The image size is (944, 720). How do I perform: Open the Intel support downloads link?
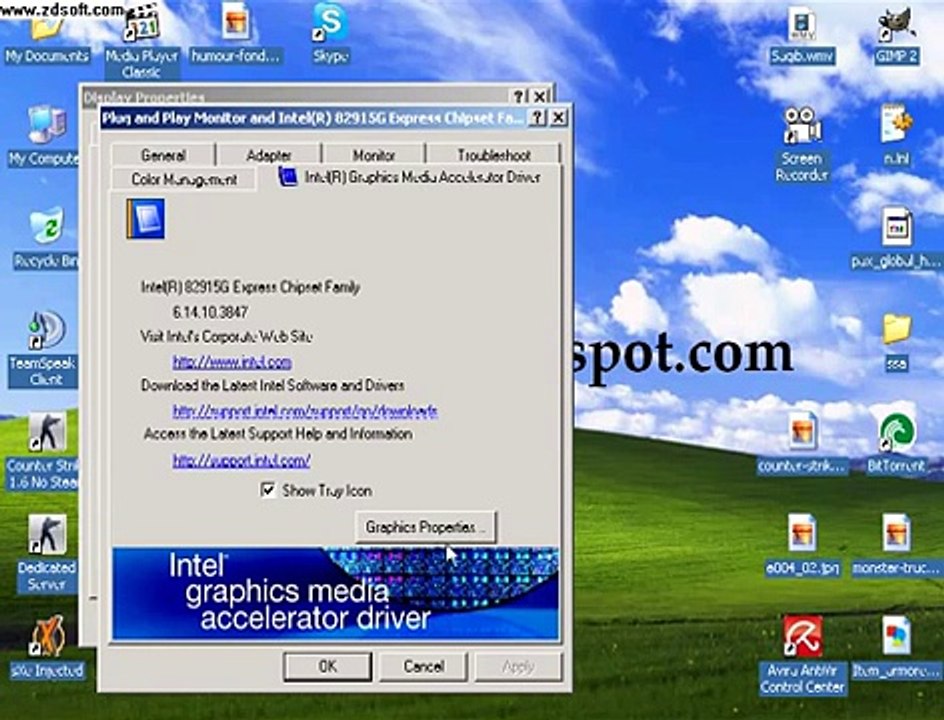point(305,411)
